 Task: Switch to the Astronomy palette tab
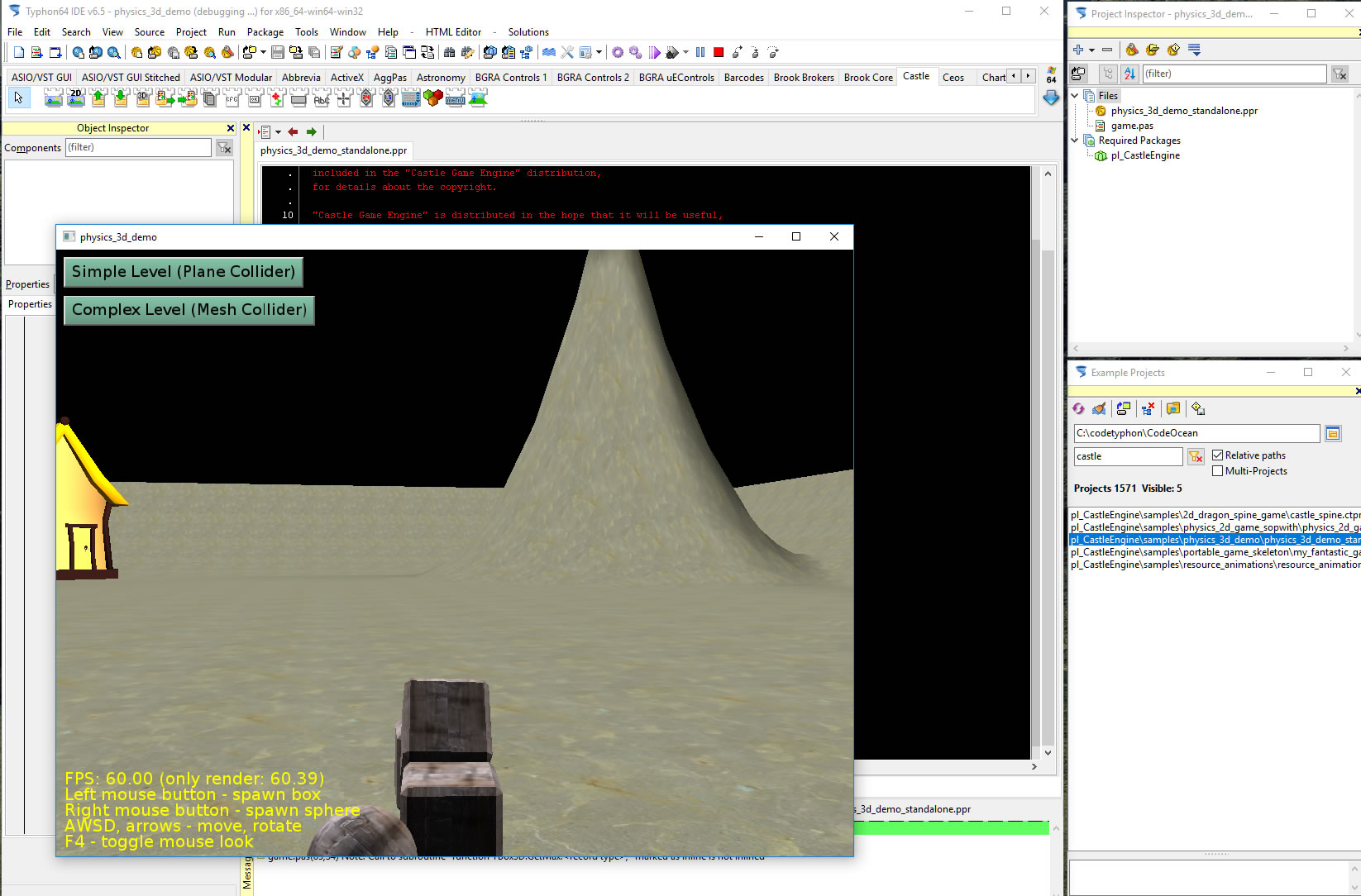(x=441, y=78)
